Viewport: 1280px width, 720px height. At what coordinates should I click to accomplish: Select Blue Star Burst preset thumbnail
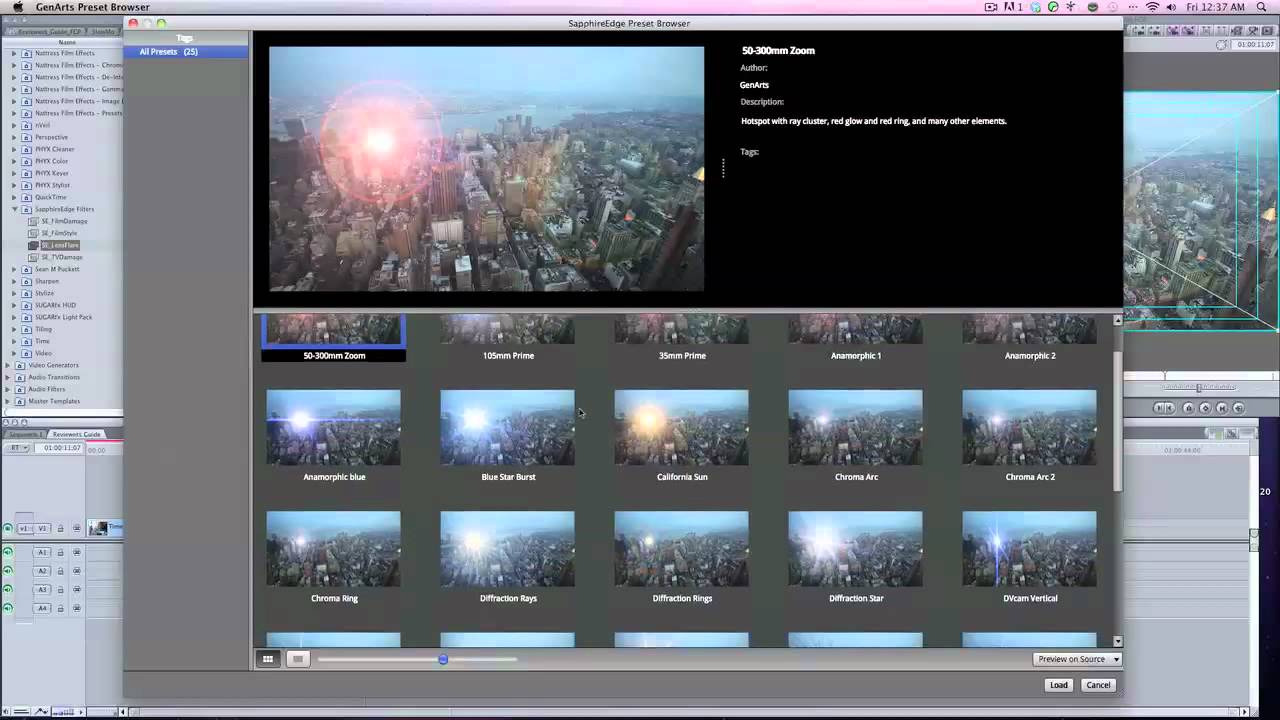click(x=508, y=427)
